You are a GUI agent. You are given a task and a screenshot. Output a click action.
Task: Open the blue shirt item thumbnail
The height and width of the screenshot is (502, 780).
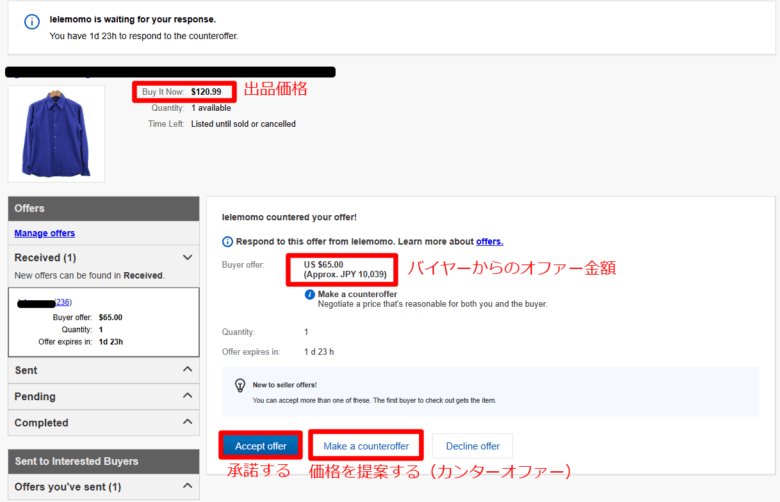click(56, 133)
